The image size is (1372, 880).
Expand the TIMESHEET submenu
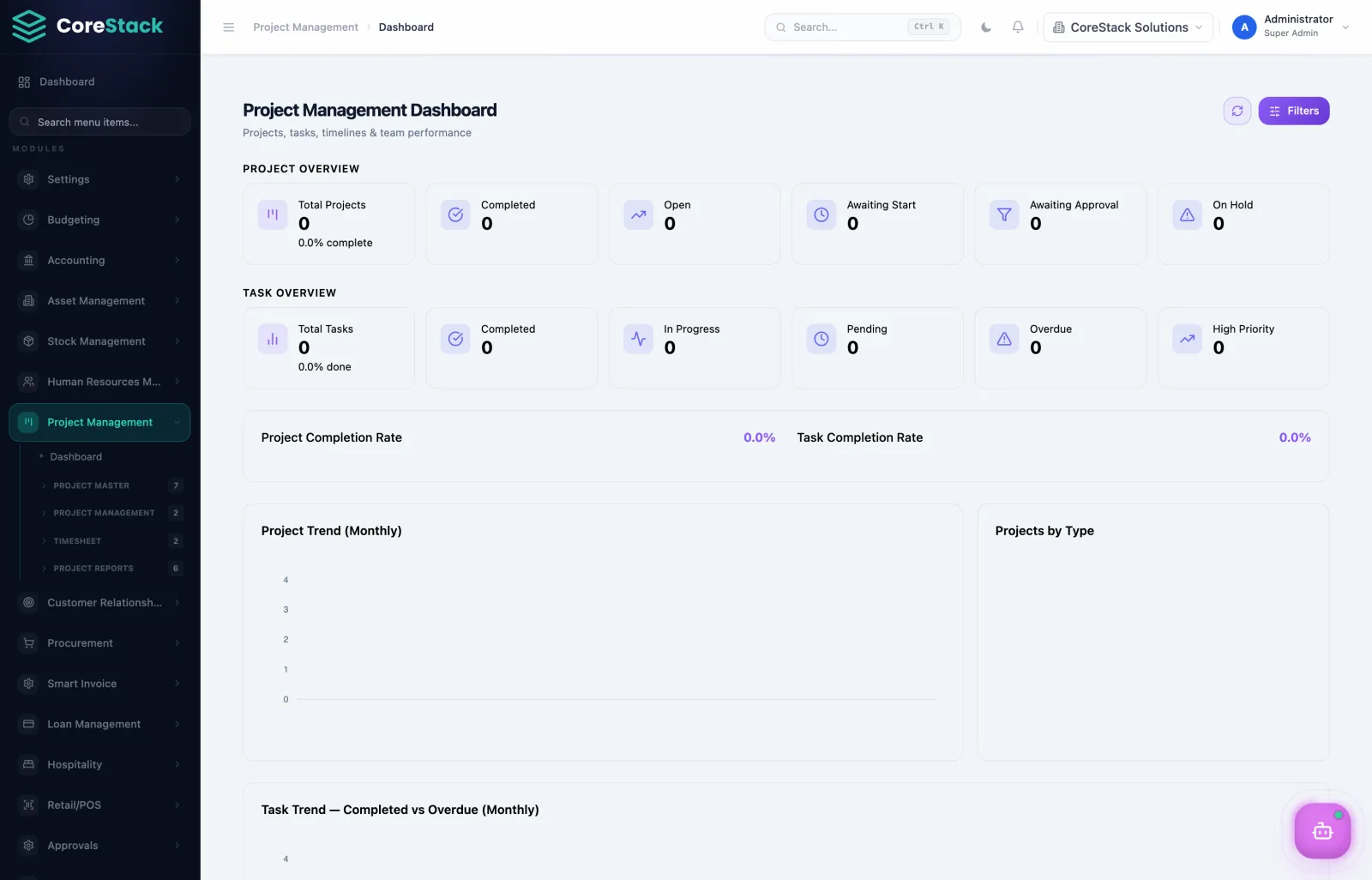(111, 541)
